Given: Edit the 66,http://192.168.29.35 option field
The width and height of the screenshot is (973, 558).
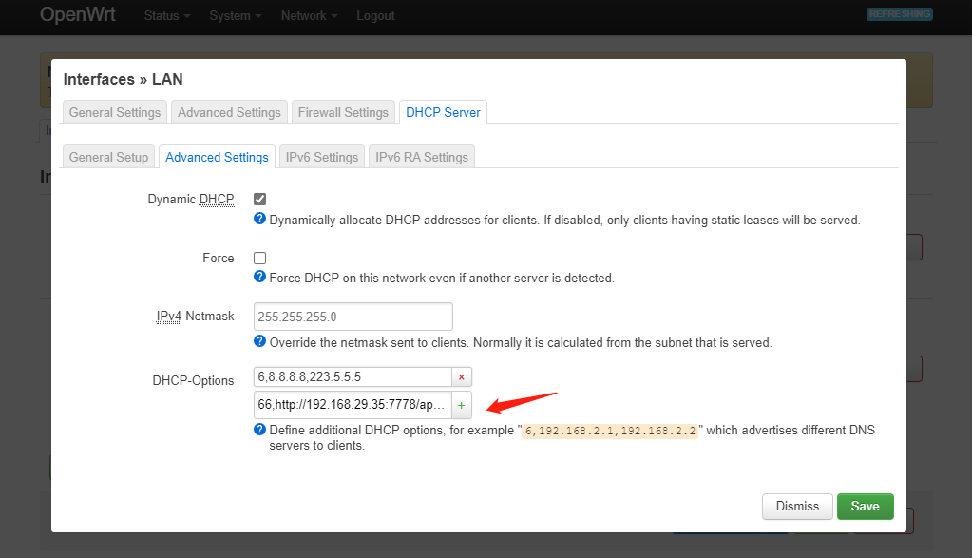Looking at the screenshot, I should [x=352, y=405].
